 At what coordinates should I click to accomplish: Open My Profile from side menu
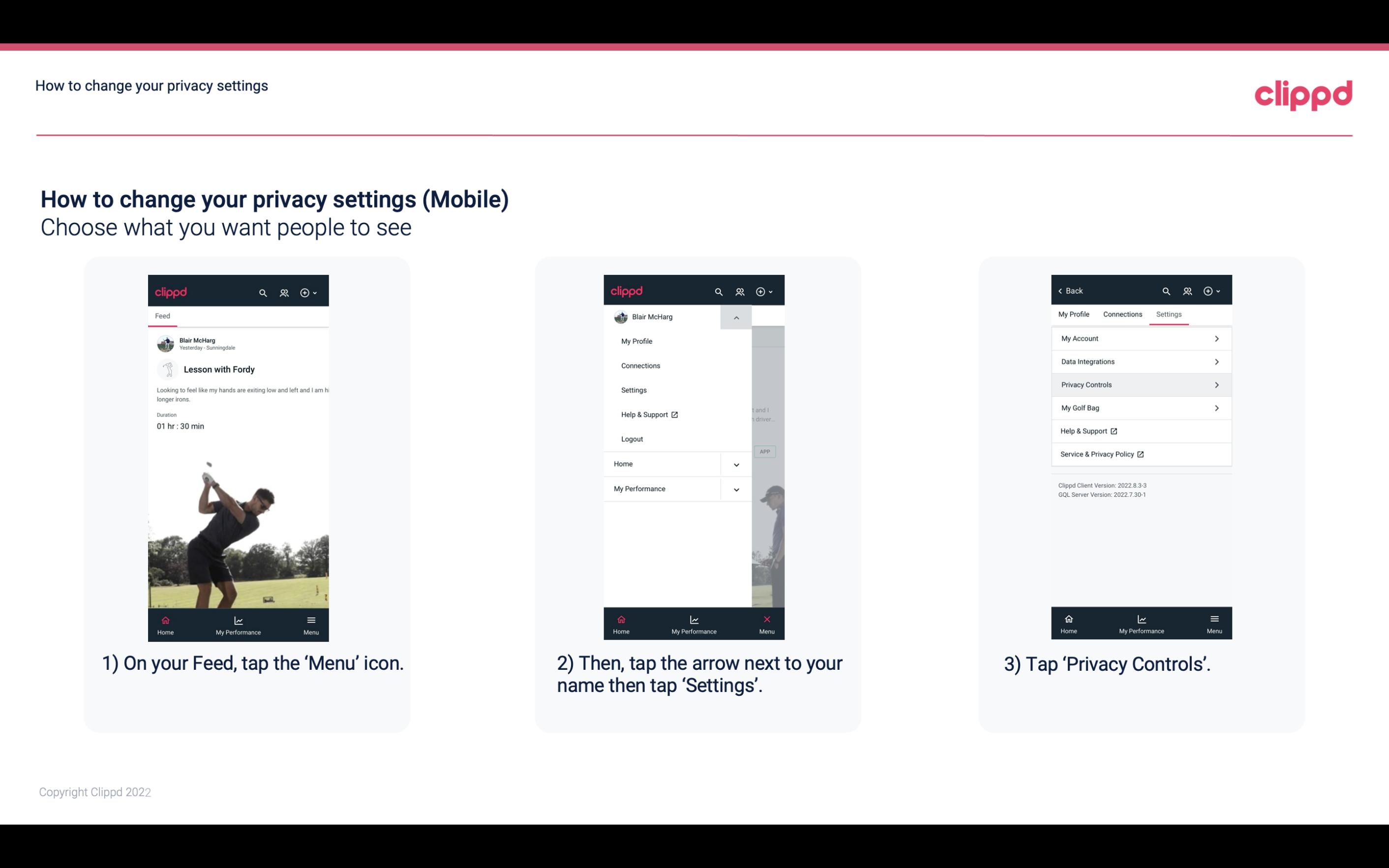637,341
